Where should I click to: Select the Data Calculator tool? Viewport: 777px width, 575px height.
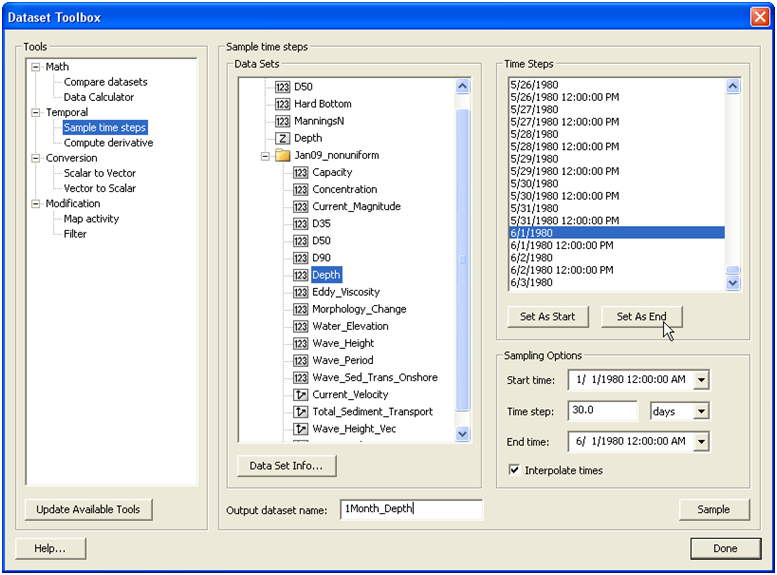coord(99,97)
